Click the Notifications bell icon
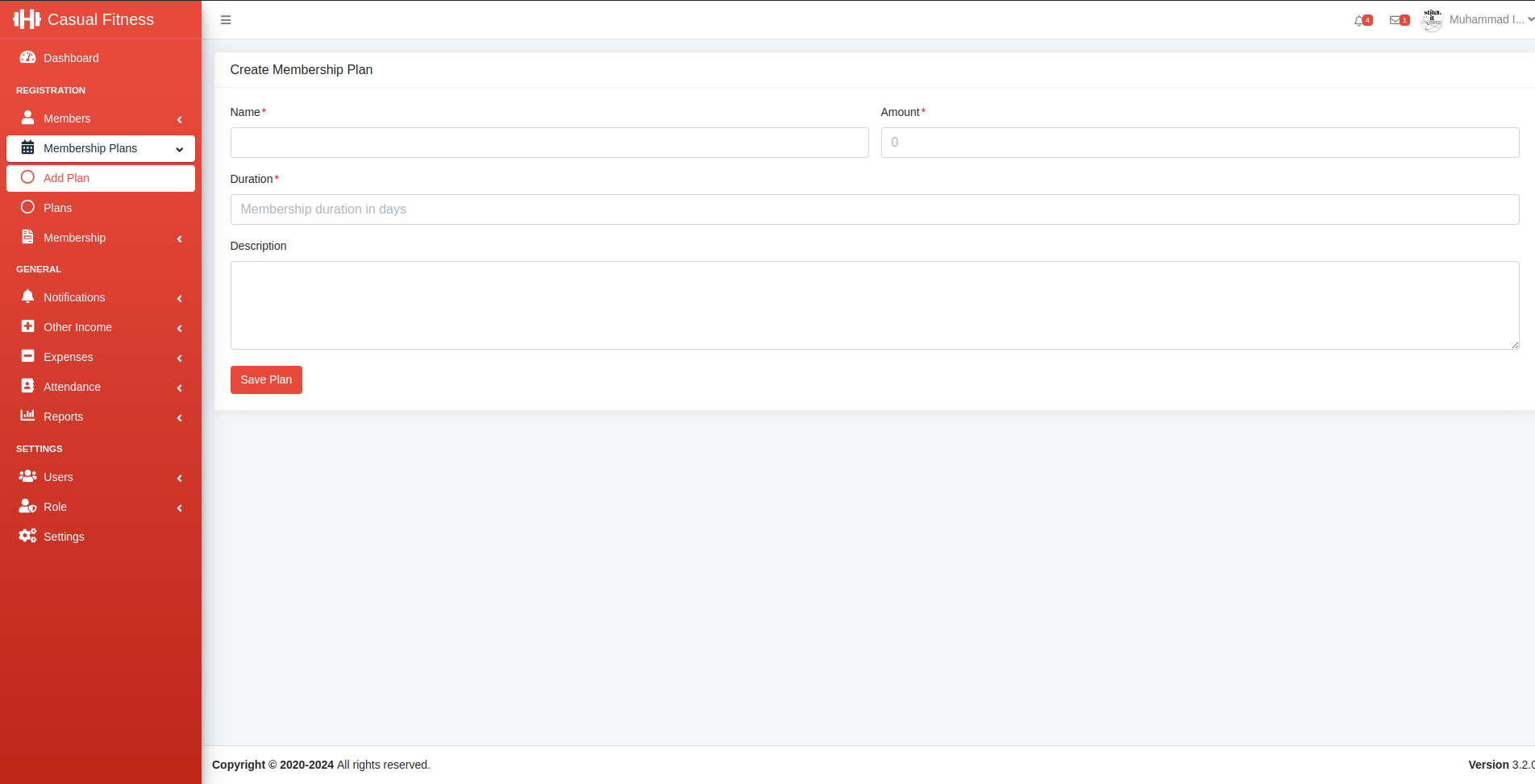The width and height of the screenshot is (1535, 784). (x=28, y=297)
